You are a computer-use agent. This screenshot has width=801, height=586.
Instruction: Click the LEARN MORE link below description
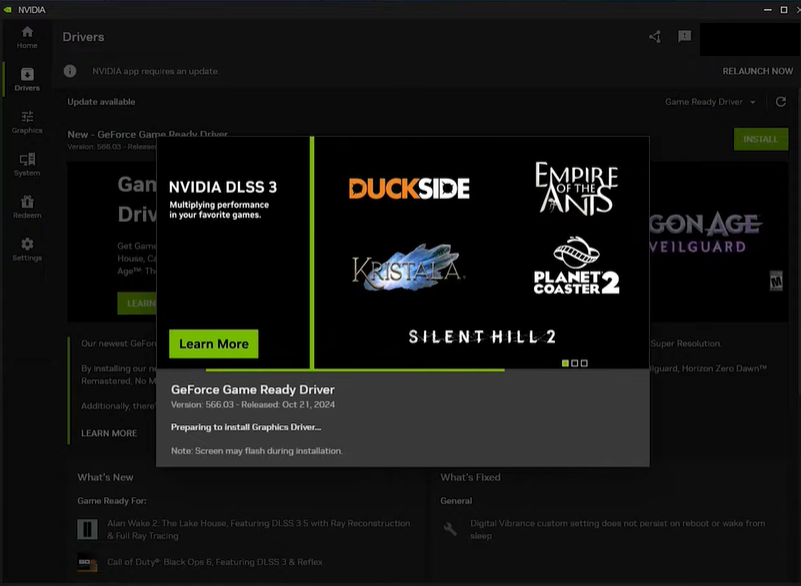pos(109,433)
